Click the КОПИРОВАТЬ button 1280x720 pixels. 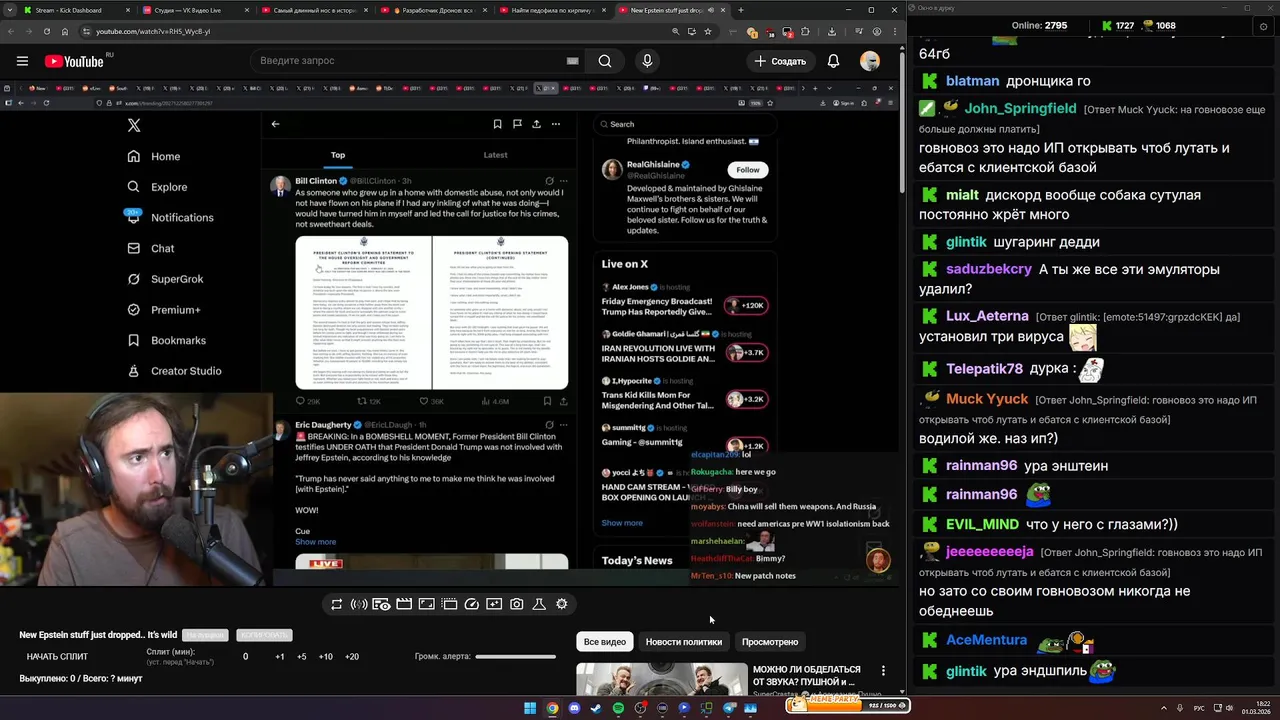pos(265,636)
